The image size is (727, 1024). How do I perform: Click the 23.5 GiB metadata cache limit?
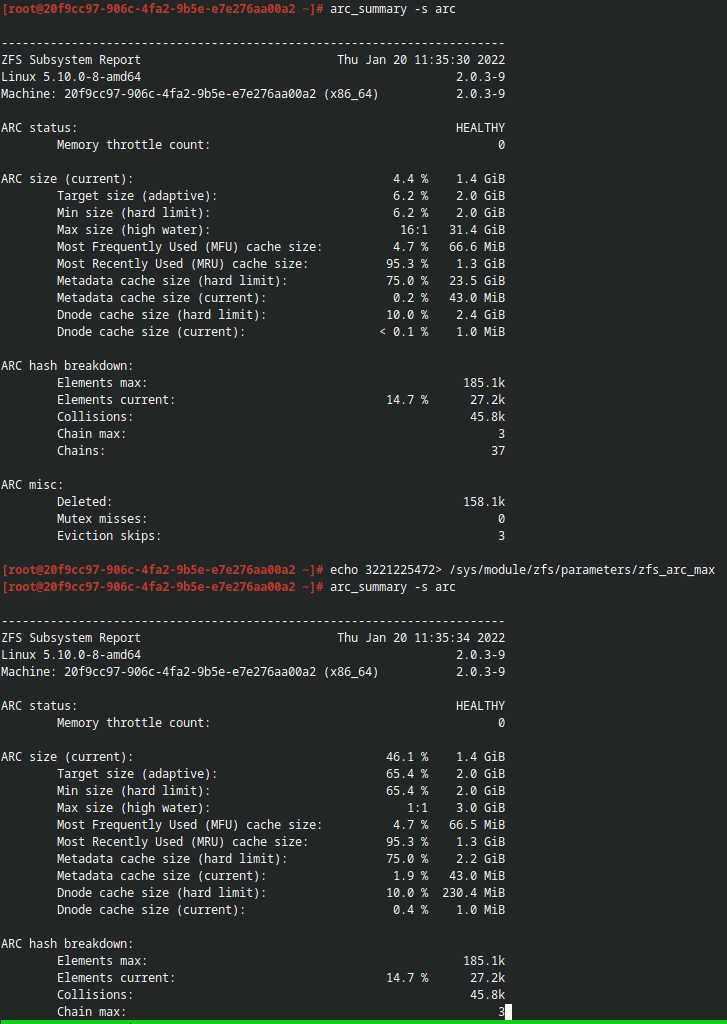tap(477, 281)
